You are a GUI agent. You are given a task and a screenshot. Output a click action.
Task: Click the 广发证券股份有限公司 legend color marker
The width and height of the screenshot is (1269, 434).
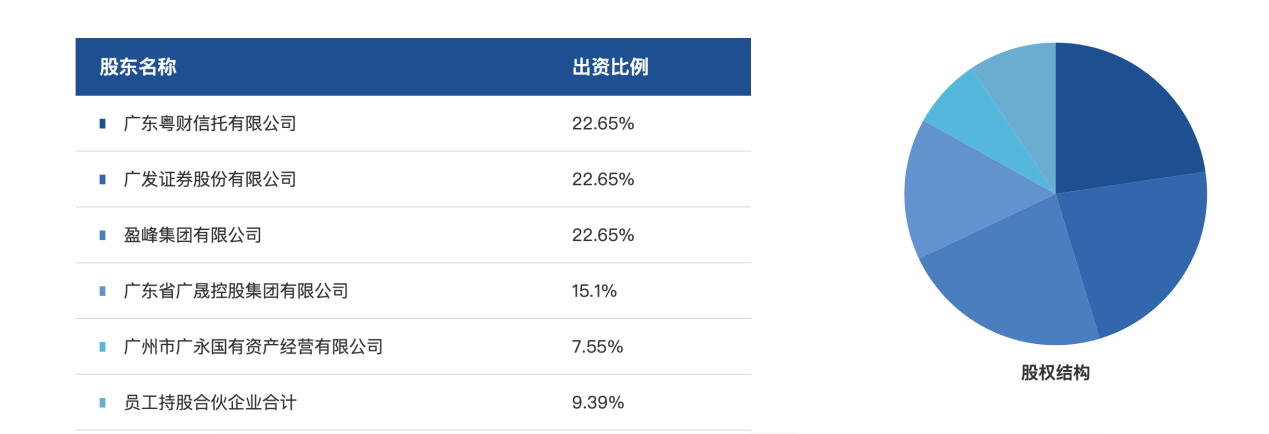pyautogui.click(x=102, y=180)
